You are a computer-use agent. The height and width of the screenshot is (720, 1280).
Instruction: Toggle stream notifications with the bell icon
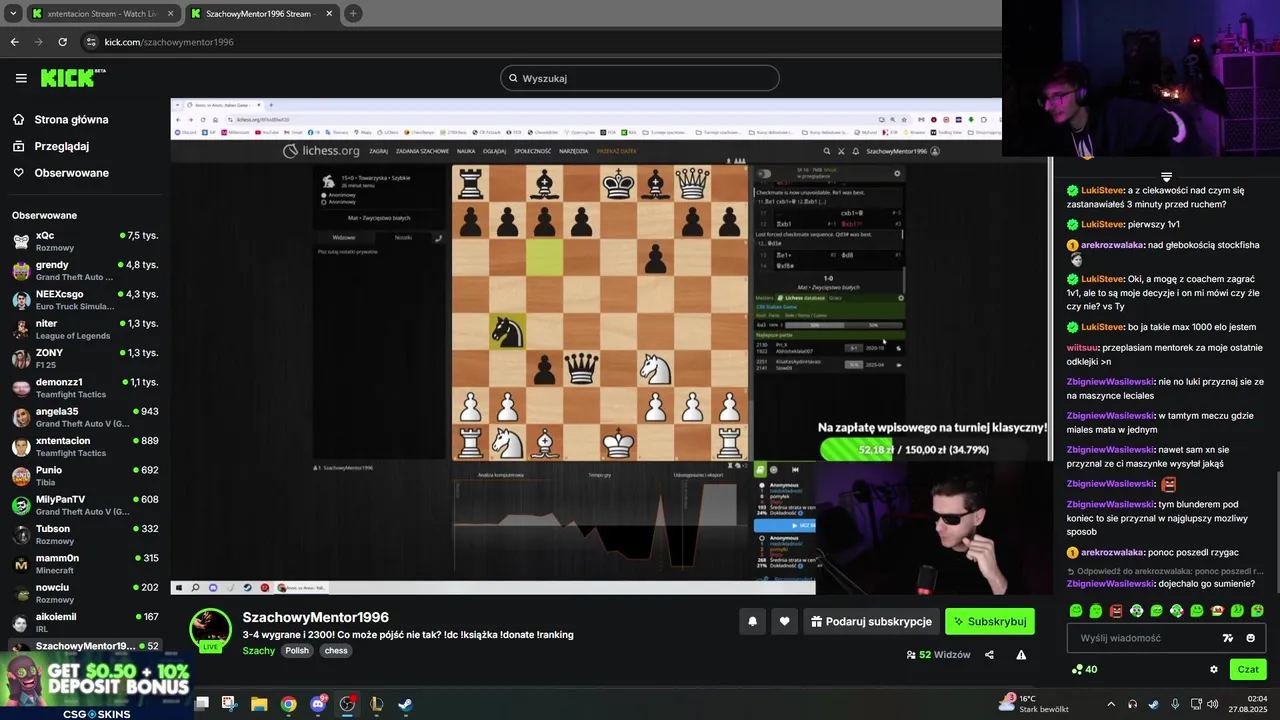tap(752, 621)
